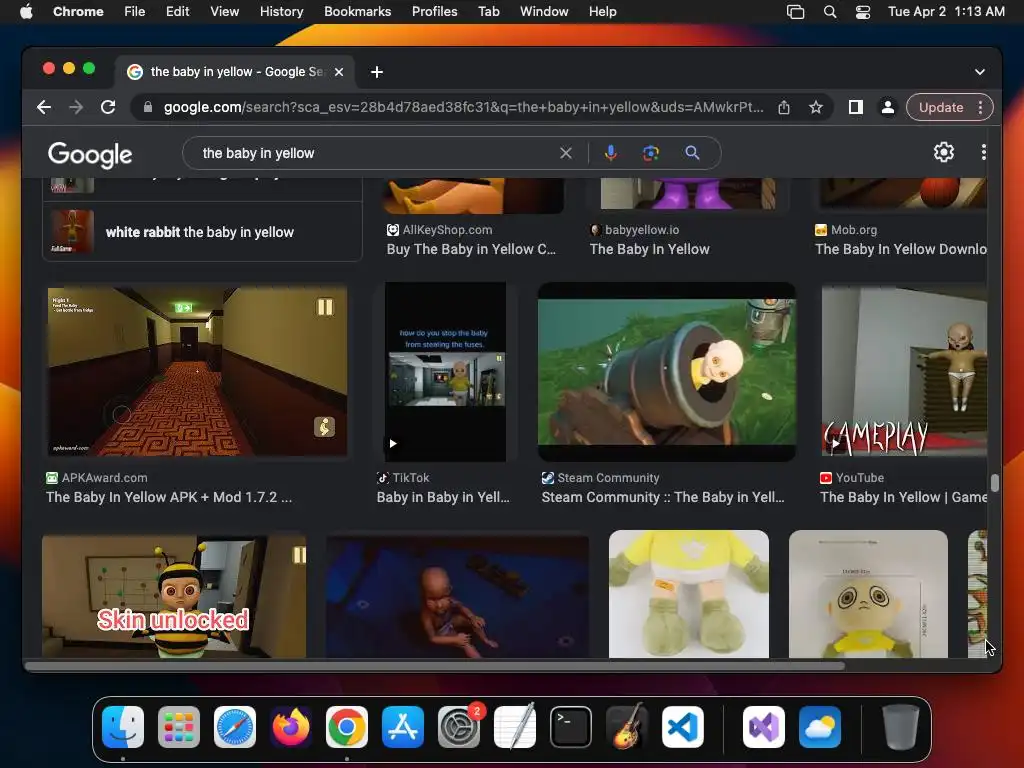Open TextEdit from the Dock
The width and height of the screenshot is (1024, 768).
[x=515, y=727]
